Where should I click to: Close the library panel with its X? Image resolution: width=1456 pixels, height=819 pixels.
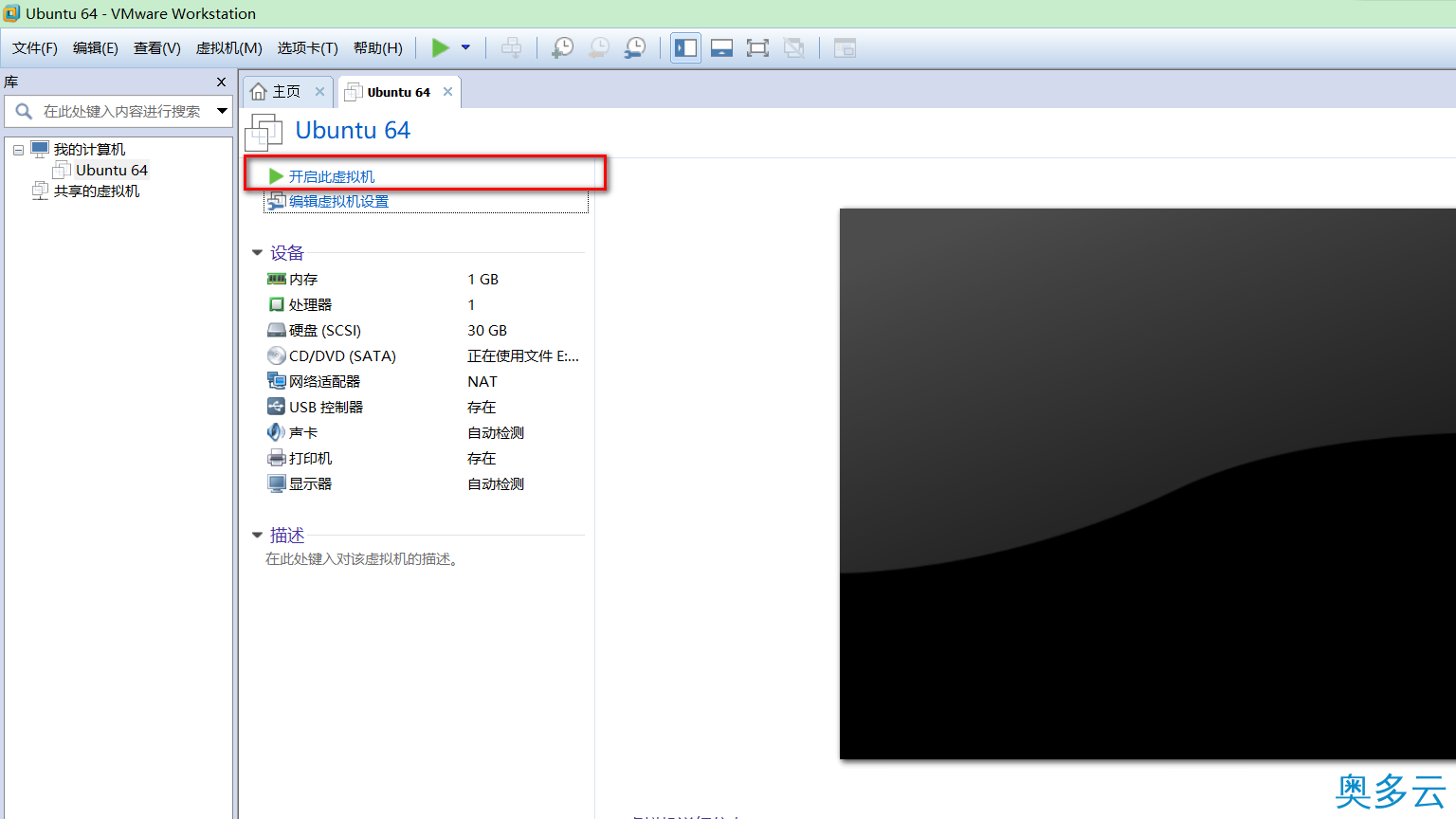point(221,82)
